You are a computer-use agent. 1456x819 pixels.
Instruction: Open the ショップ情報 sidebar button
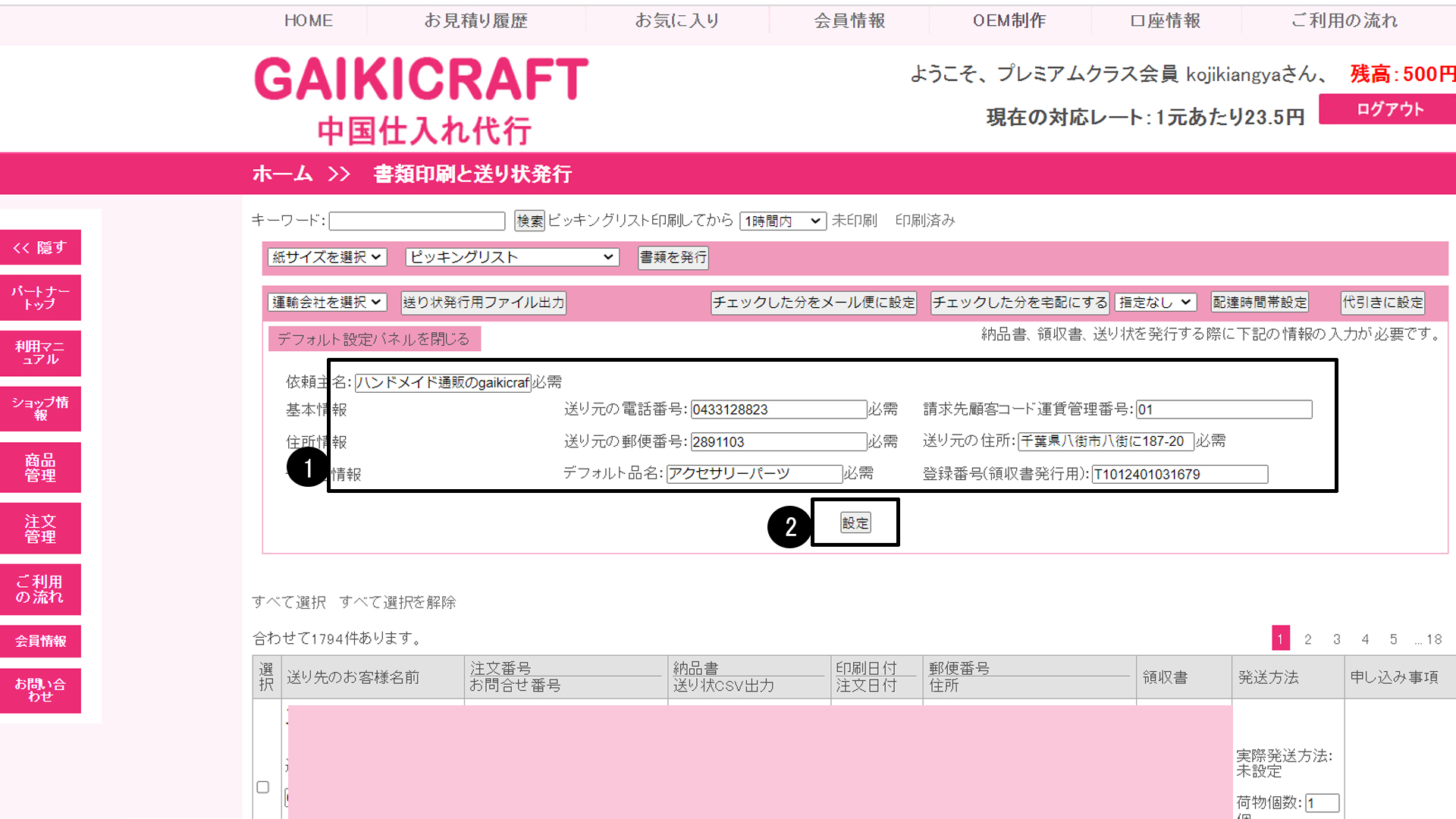pos(40,409)
